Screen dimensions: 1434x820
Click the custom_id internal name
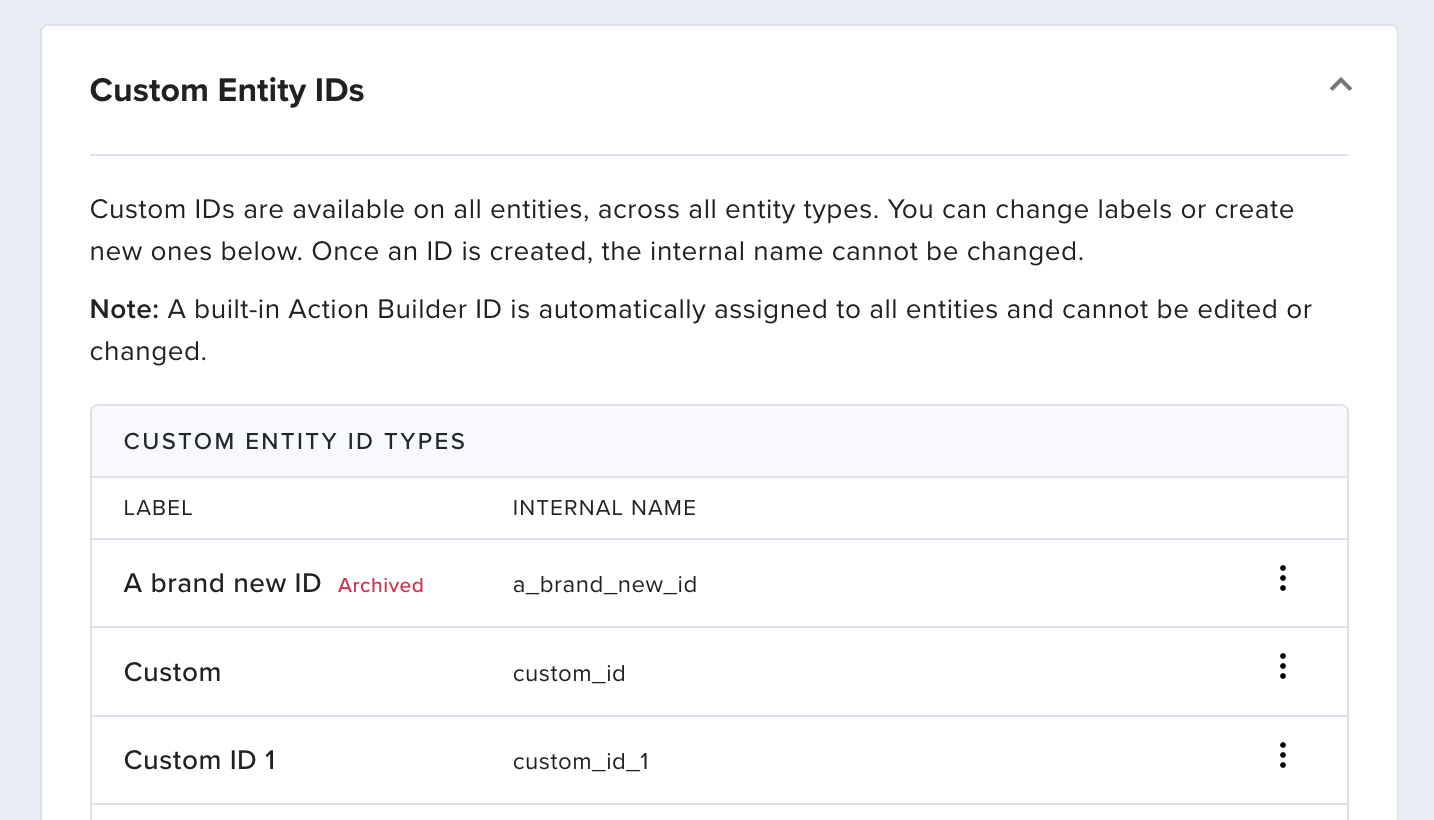click(x=568, y=673)
